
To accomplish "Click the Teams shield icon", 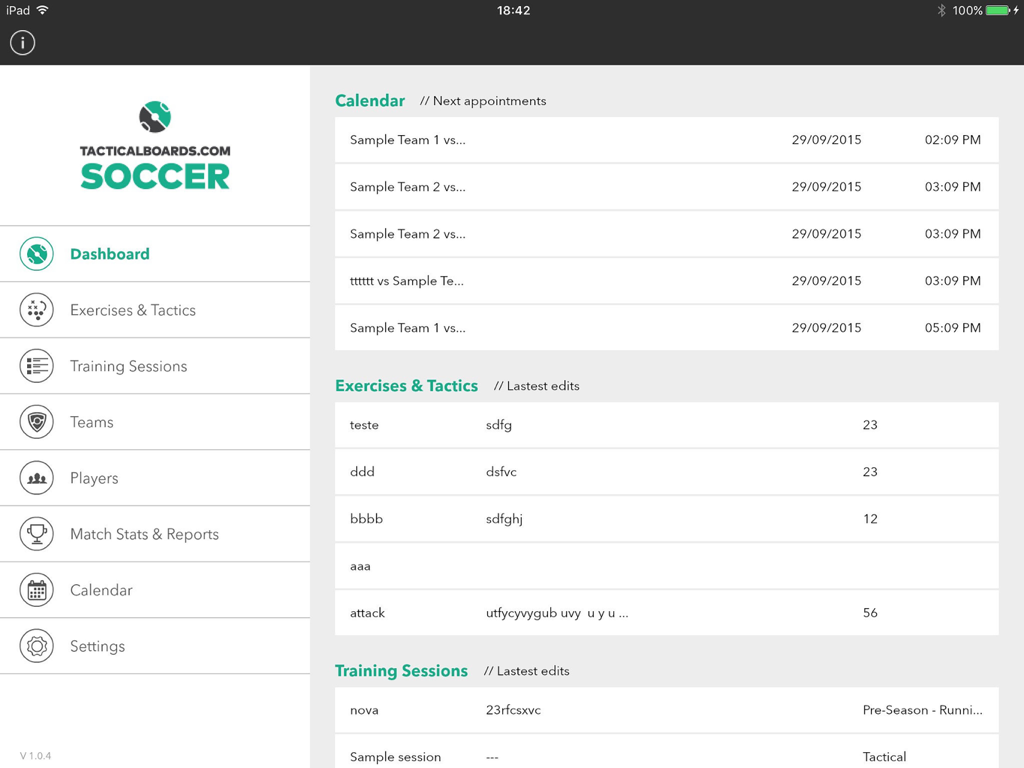I will [36, 422].
